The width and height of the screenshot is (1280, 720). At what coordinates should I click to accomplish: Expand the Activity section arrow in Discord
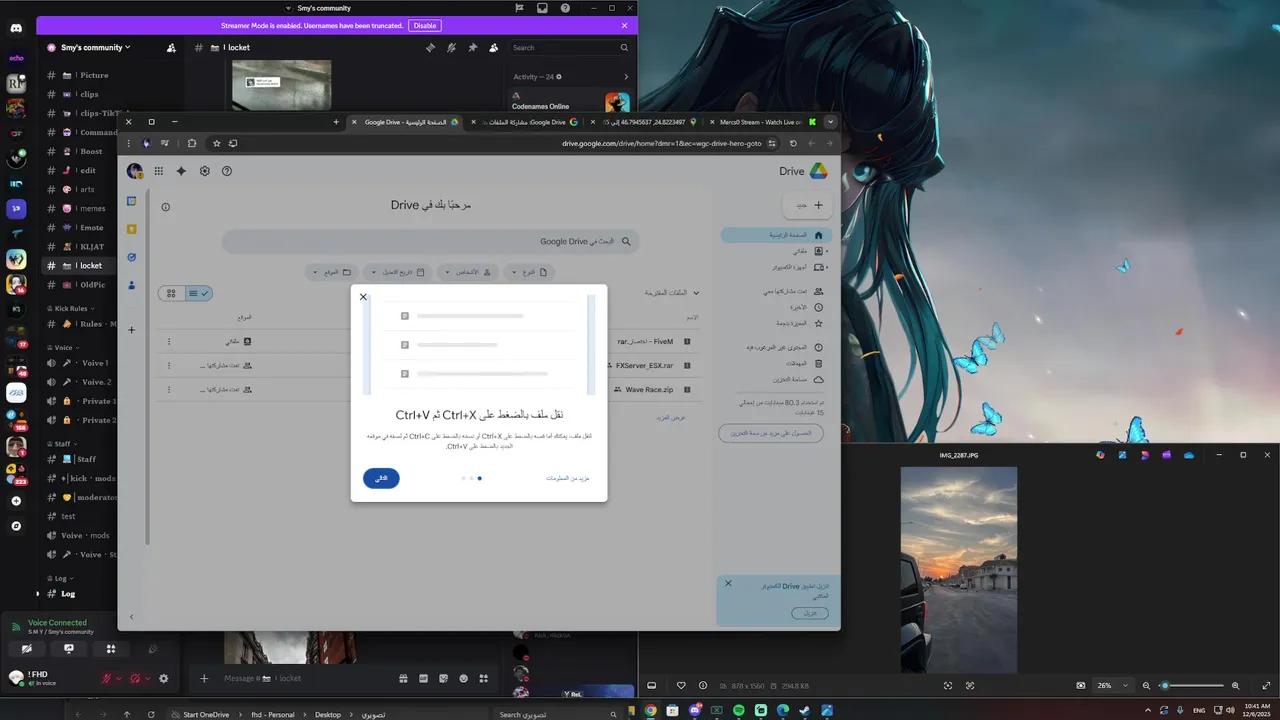(x=626, y=77)
